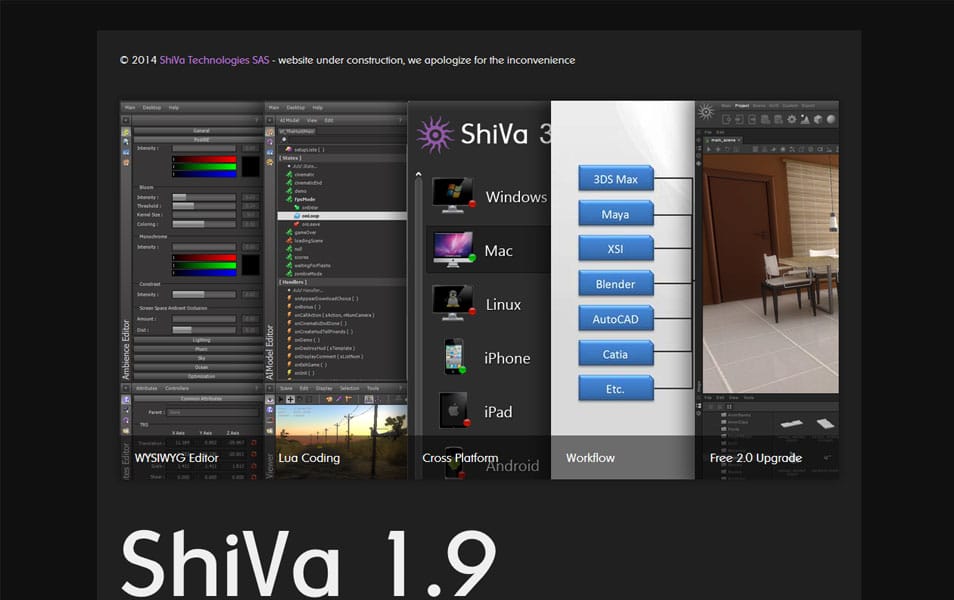Screen dimensions: 954x600
Task: Click the blue icon beside onLoop
Action: 297,216
